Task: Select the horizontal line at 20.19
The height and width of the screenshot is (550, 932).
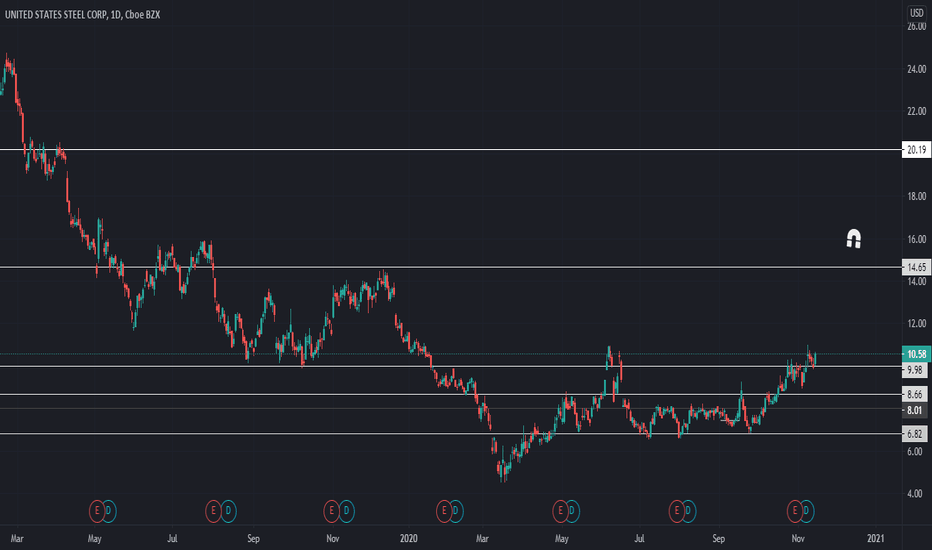Action: point(451,149)
